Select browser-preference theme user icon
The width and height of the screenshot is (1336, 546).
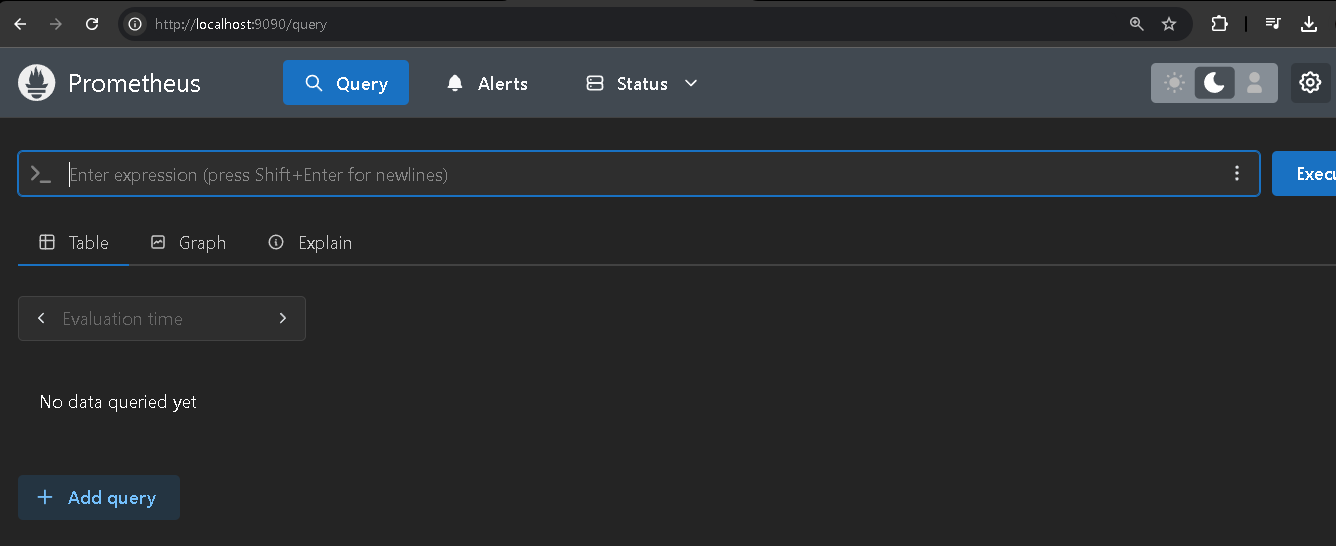(x=1254, y=83)
